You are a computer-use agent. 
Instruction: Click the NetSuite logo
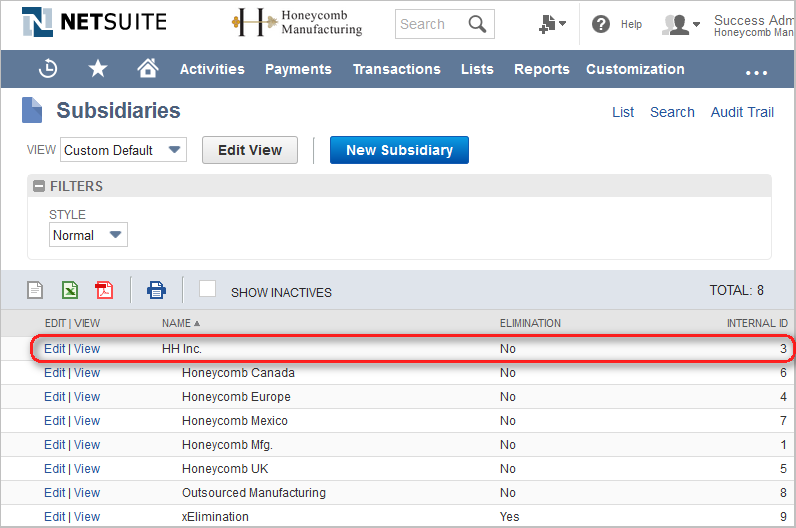[x=94, y=22]
